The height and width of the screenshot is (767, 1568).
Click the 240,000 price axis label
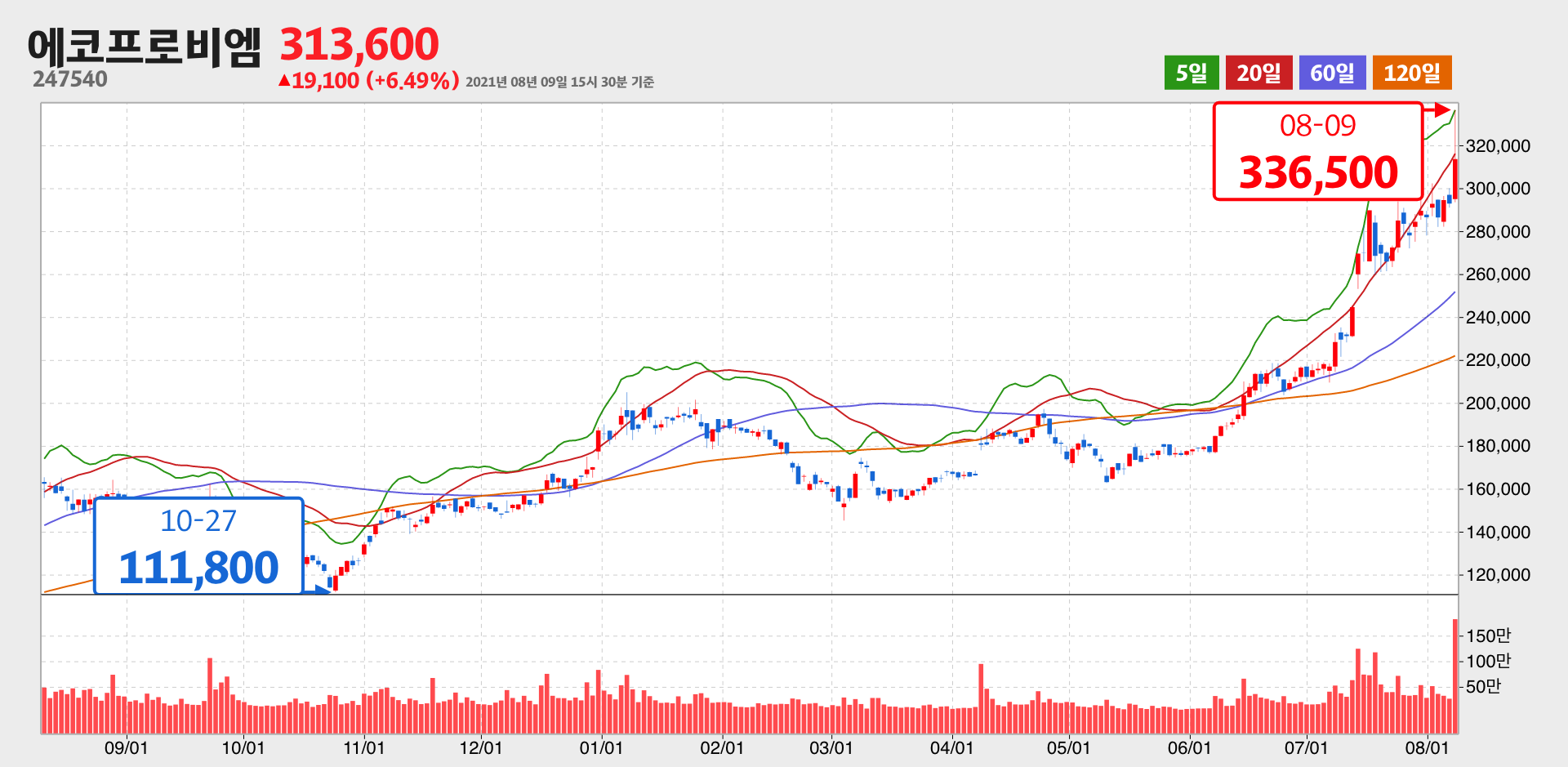1498,318
